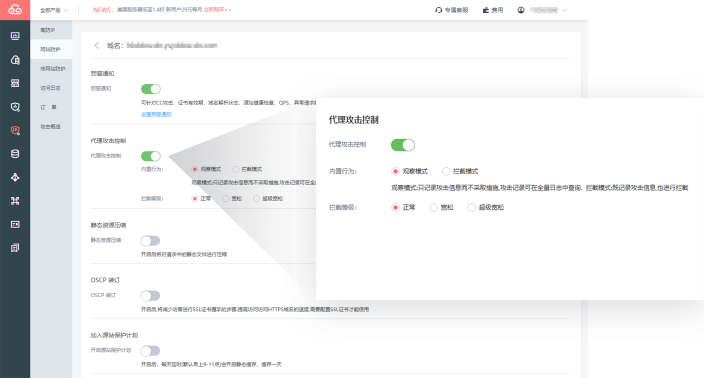
Task: Click the fee icon beside 费用
Action: [485, 10]
